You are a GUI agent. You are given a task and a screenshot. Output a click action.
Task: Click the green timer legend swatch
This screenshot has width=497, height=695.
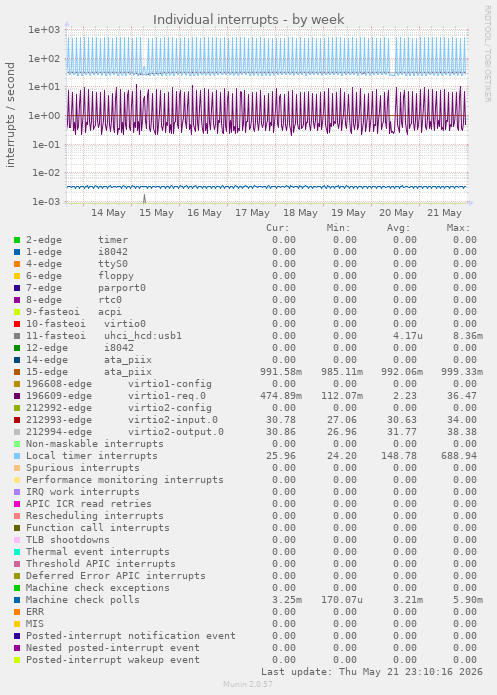click(x=17, y=240)
